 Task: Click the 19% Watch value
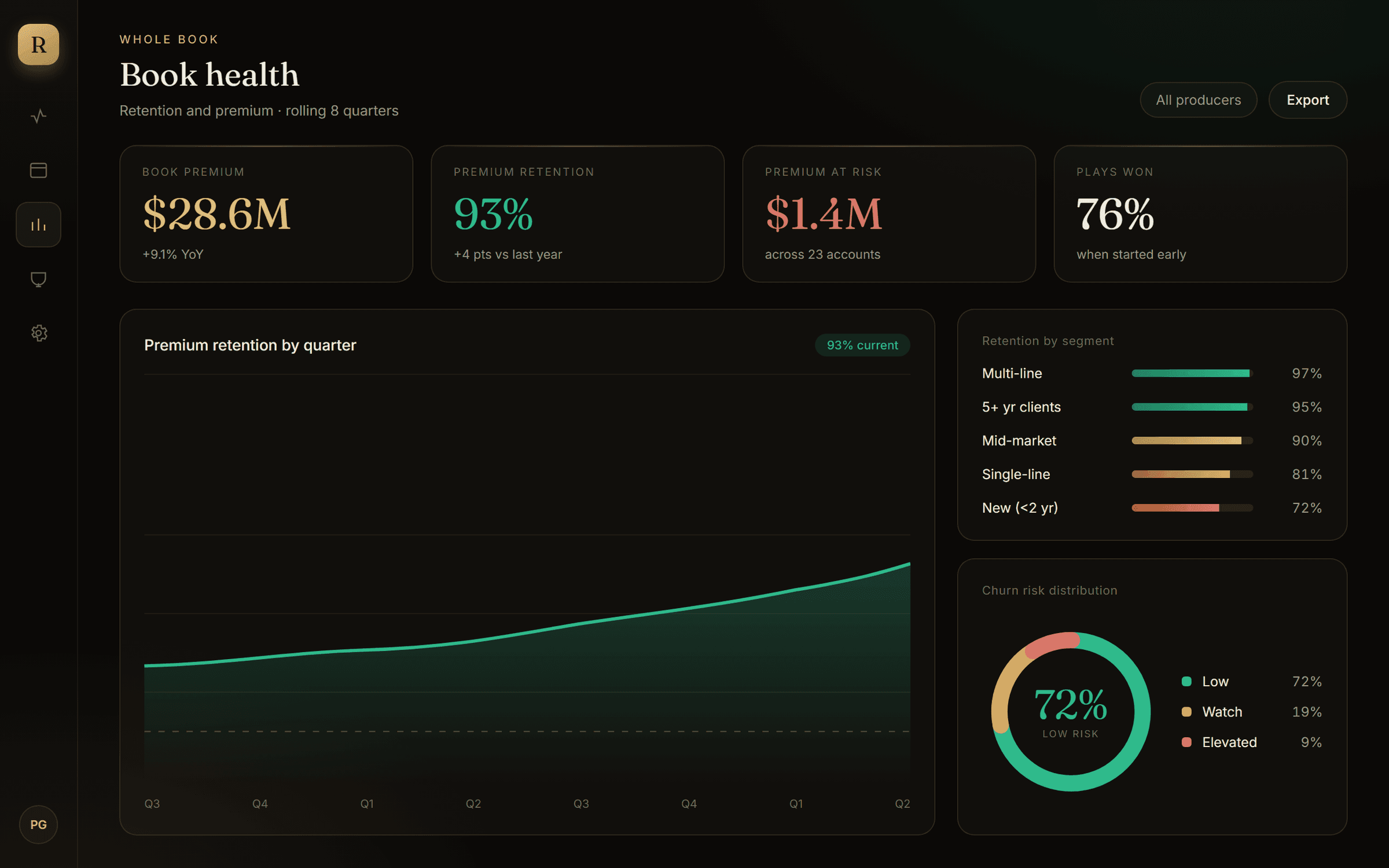click(1307, 712)
